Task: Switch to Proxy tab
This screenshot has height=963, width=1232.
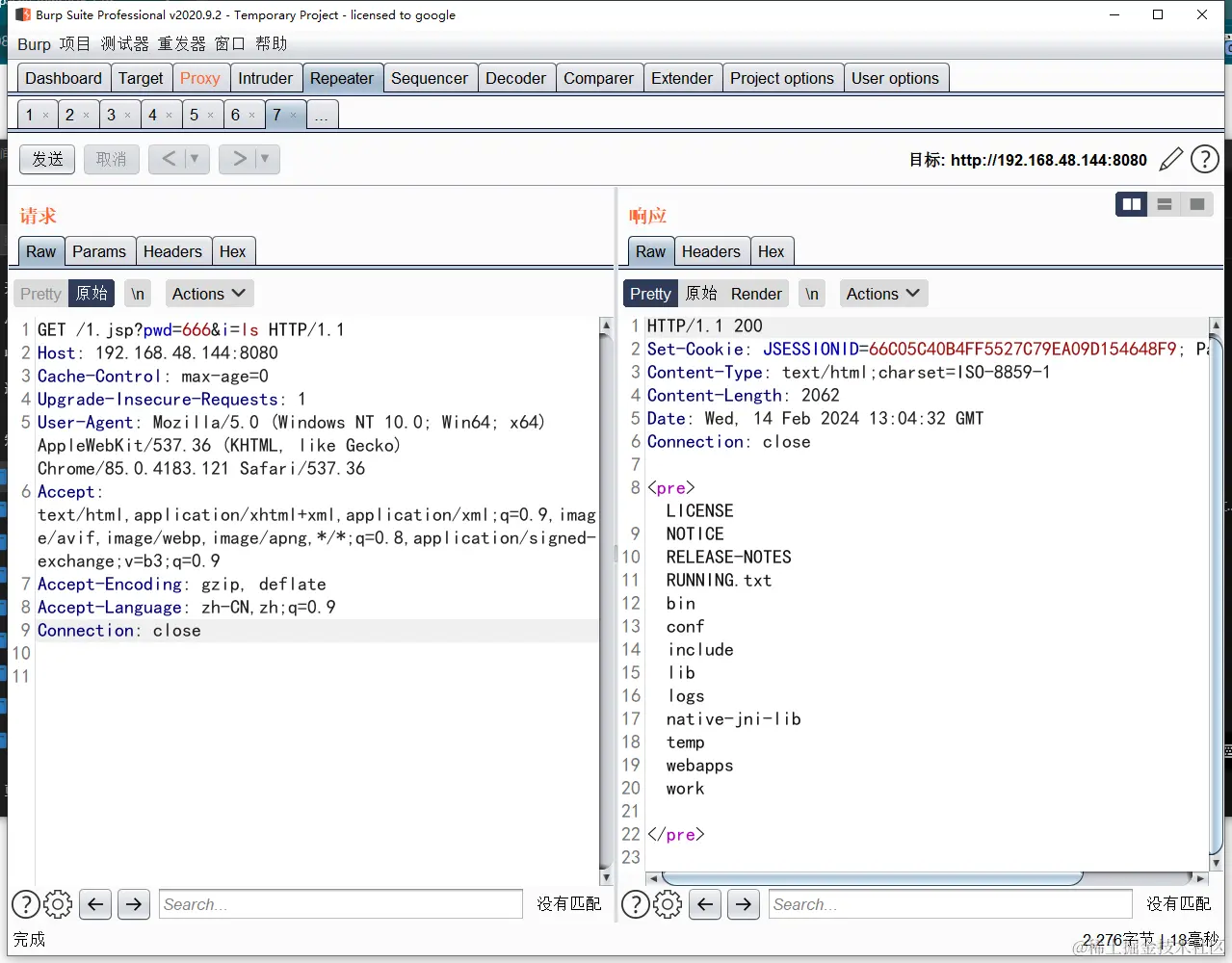Action: (200, 78)
